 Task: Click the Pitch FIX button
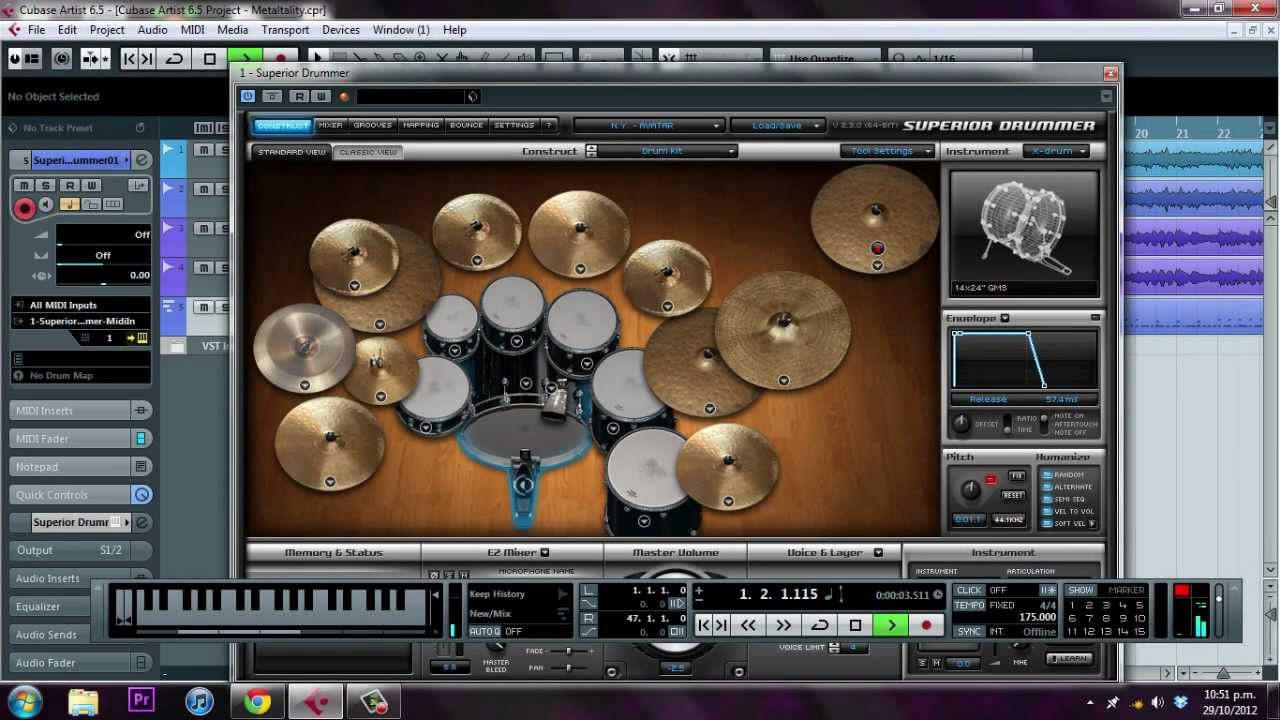1016,476
